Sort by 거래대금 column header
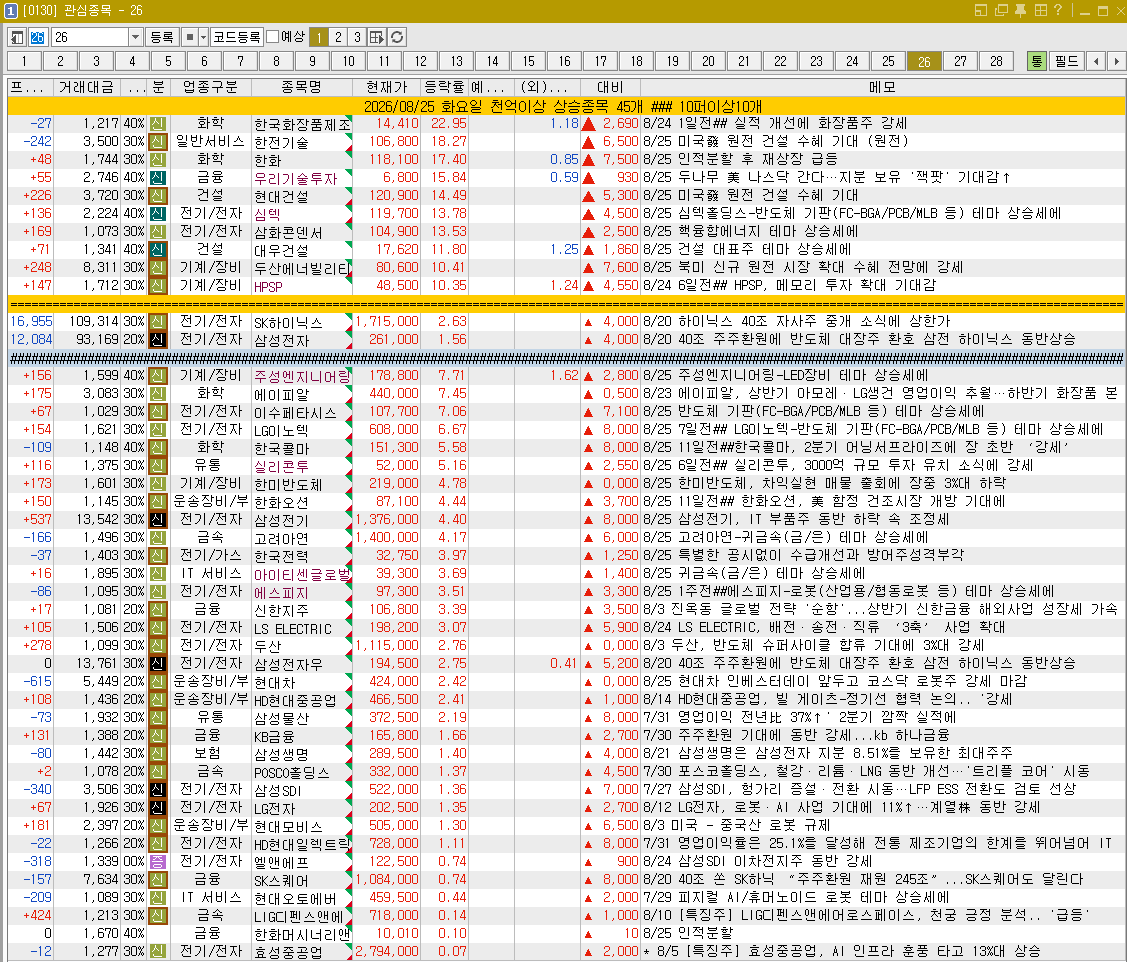The image size is (1127, 962). coord(86,87)
